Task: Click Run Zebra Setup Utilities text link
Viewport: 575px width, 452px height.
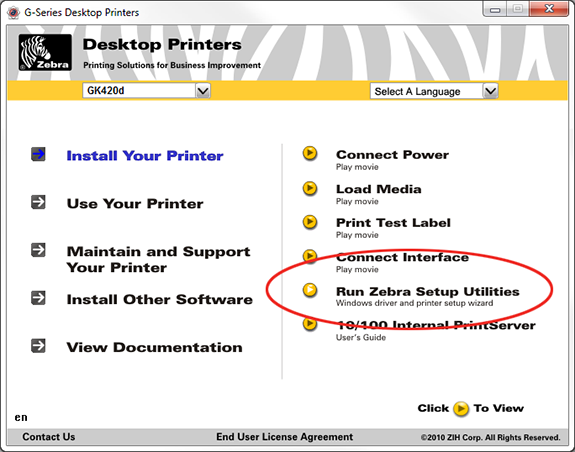Action: (428, 291)
